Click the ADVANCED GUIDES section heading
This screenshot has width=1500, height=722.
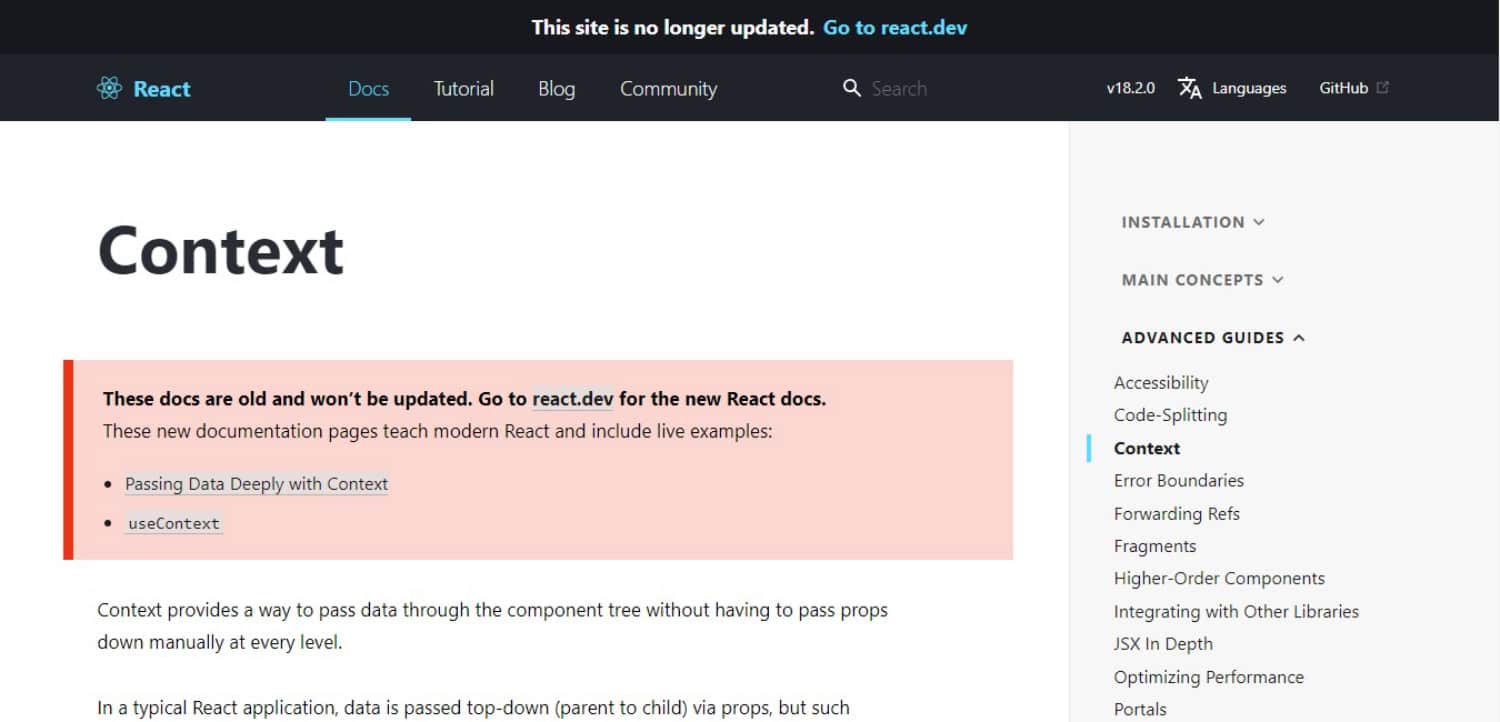tap(1203, 338)
